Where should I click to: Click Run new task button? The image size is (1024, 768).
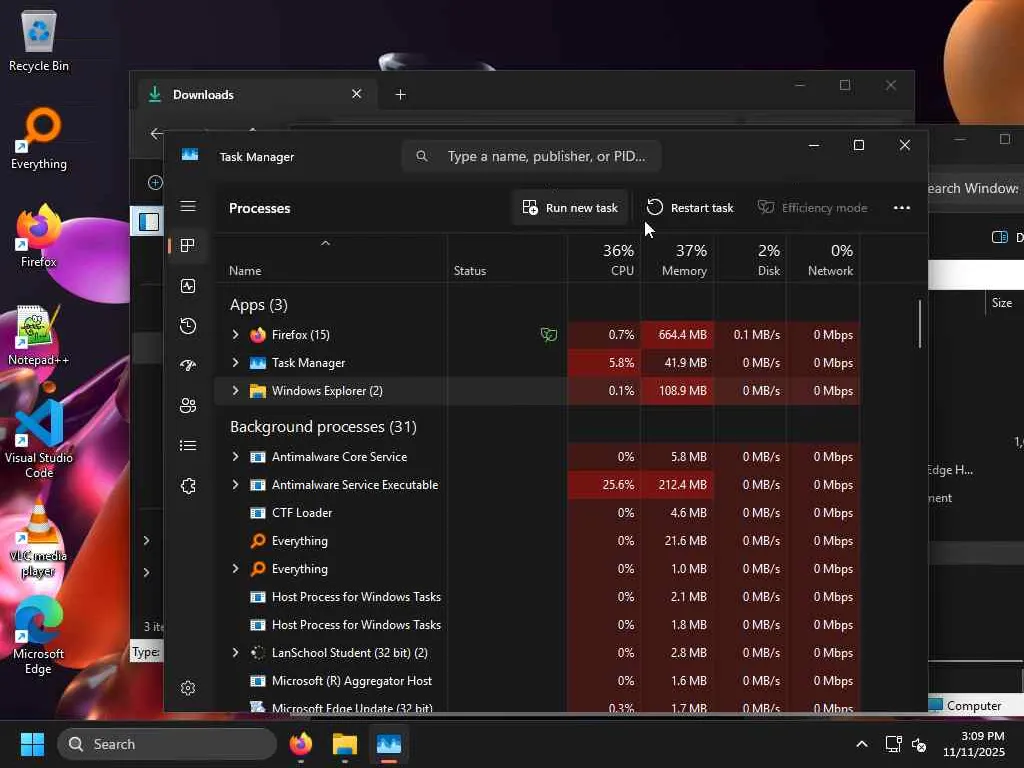(570, 208)
